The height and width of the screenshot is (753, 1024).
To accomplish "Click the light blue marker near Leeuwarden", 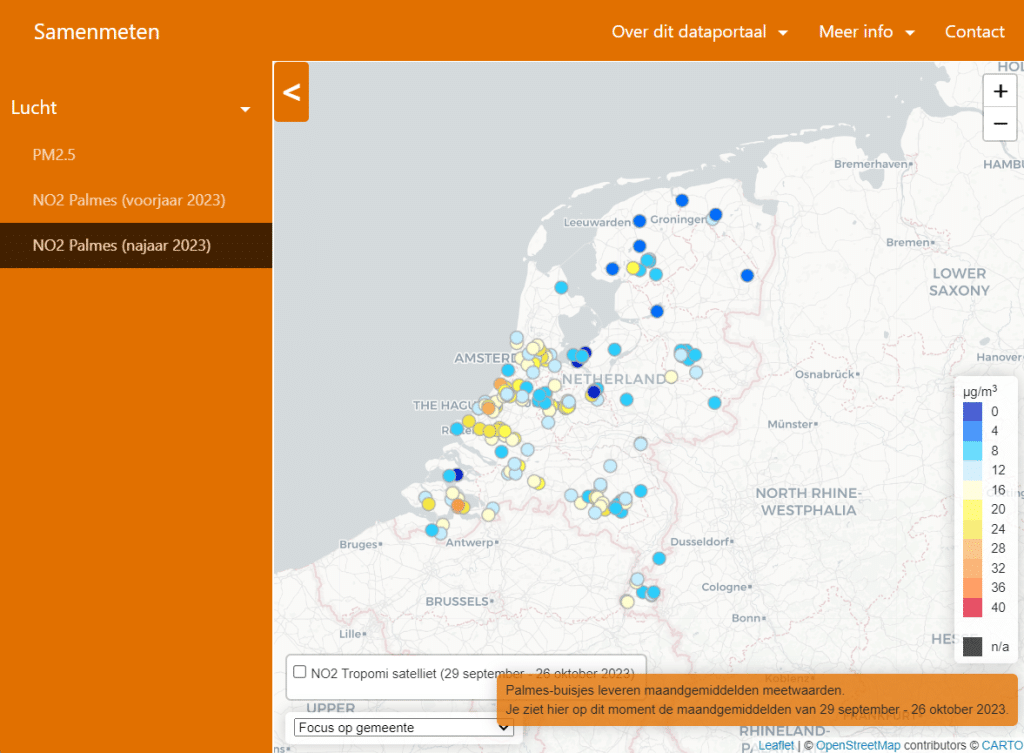I will 639,221.
